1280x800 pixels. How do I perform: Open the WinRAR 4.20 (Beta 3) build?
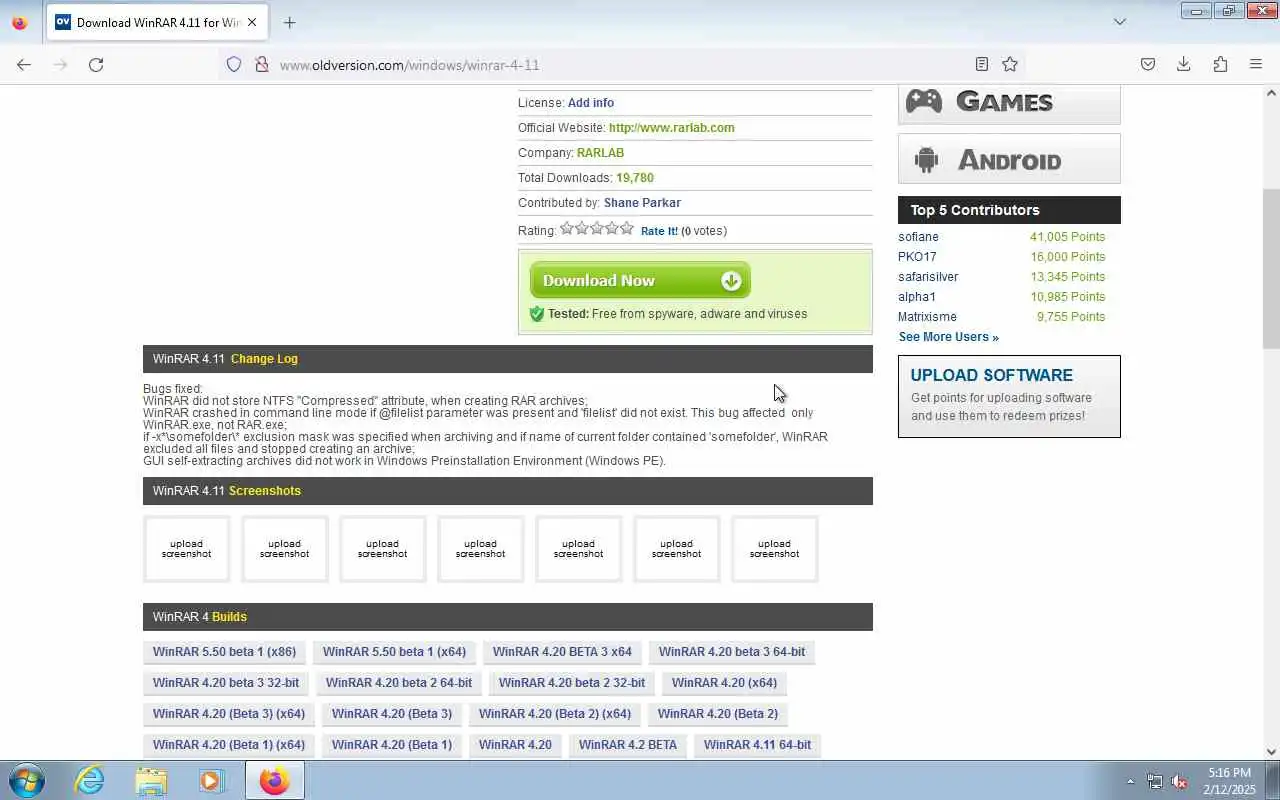click(392, 714)
